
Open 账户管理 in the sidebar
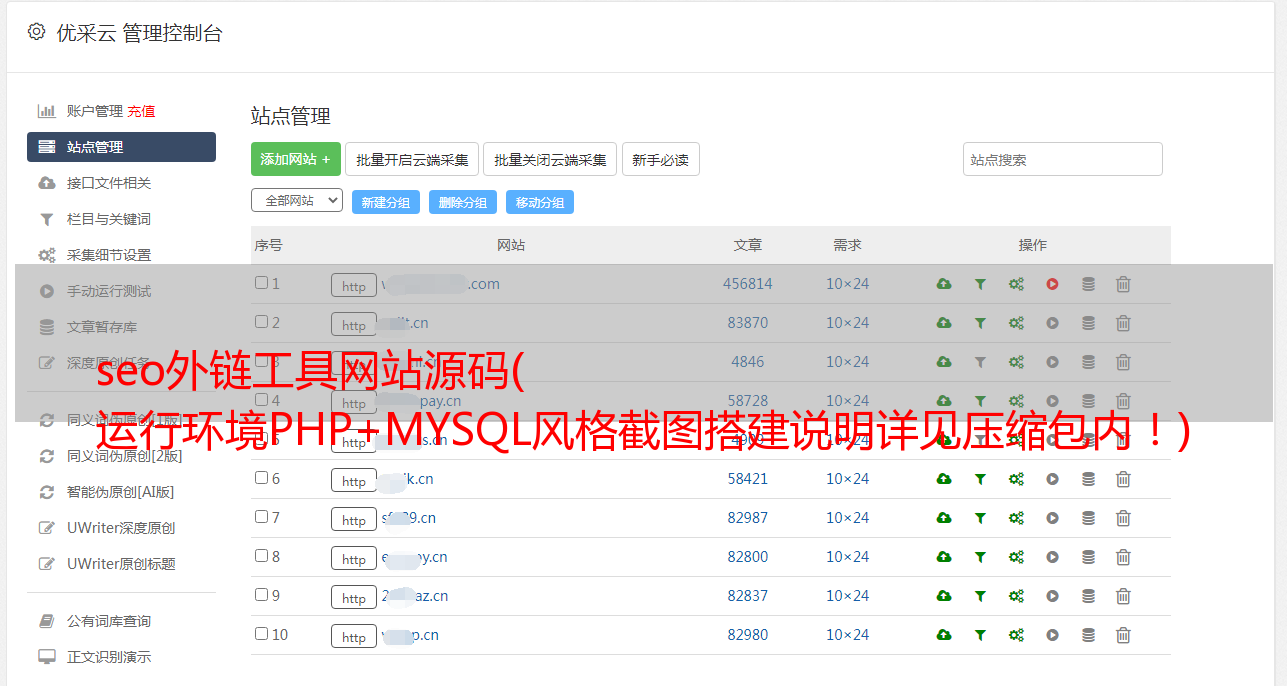point(95,111)
